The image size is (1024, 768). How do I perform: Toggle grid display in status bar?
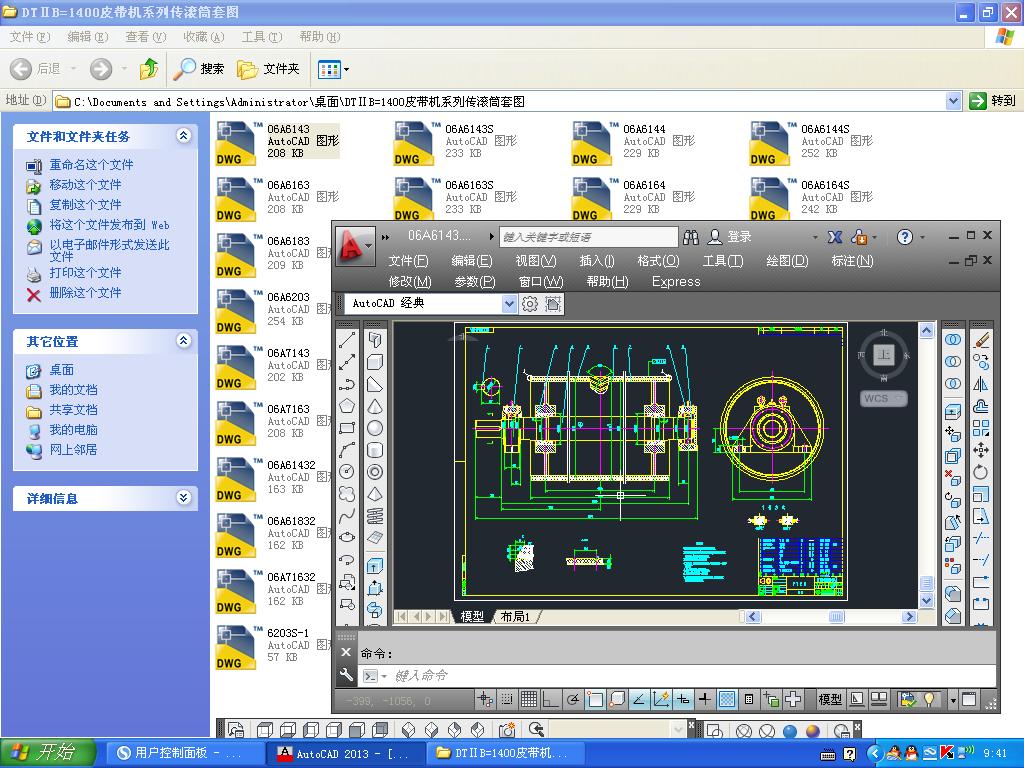(528, 699)
